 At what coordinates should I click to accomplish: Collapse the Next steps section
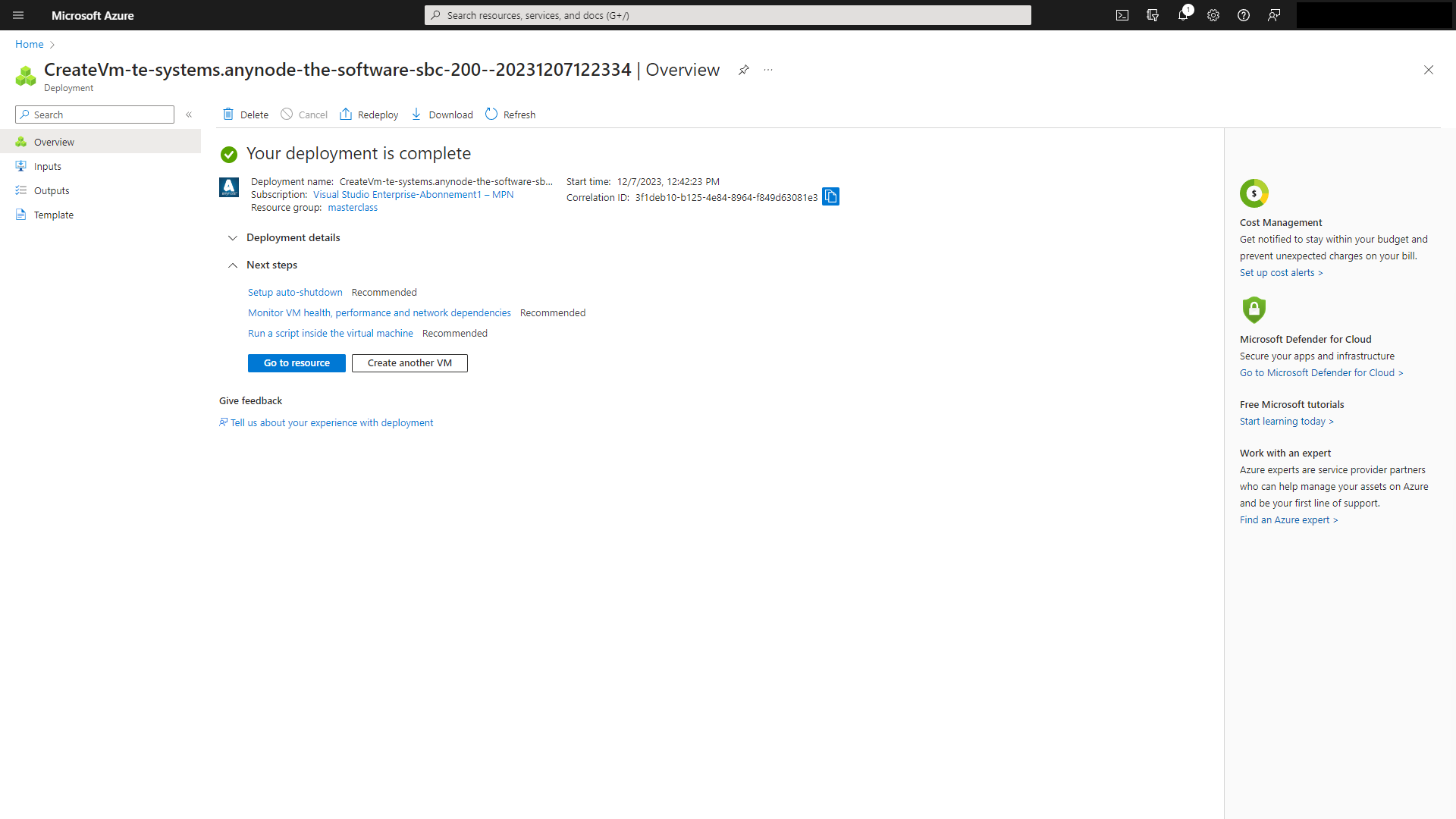coord(263,265)
